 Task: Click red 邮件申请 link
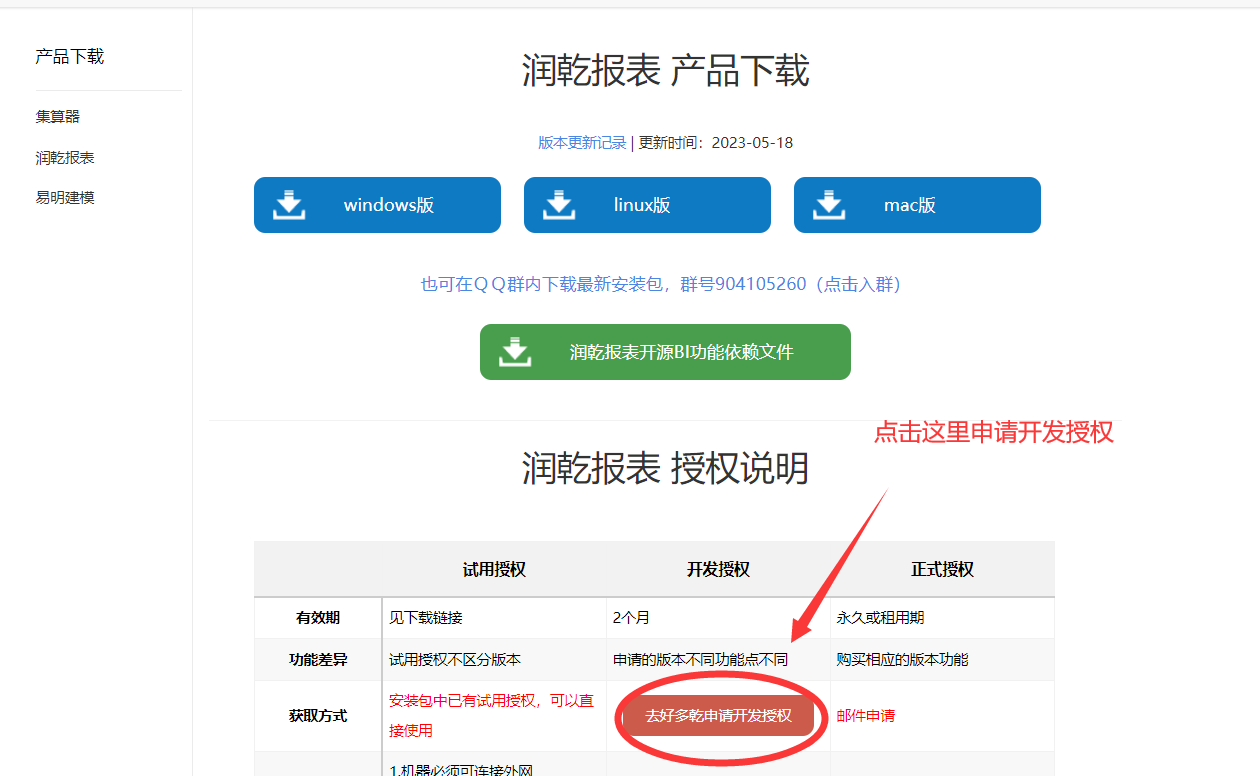click(866, 716)
